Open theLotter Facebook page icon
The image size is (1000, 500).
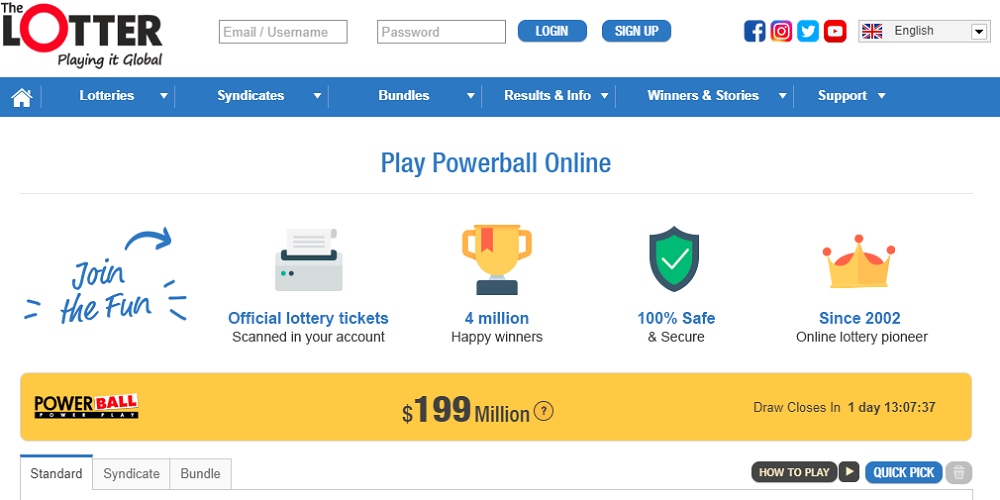pyautogui.click(x=755, y=31)
